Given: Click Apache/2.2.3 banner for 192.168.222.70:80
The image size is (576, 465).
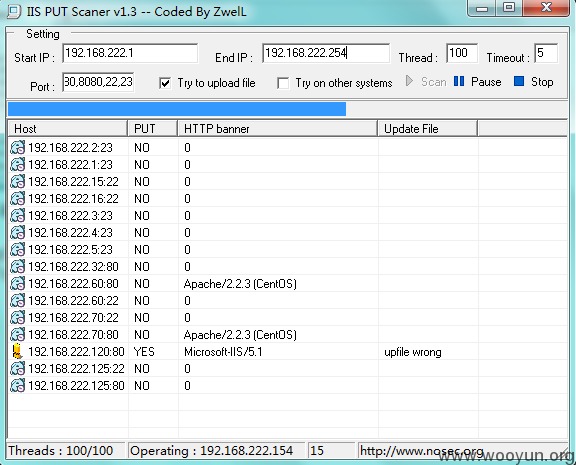Looking at the screenshot, I should [240, 335].
